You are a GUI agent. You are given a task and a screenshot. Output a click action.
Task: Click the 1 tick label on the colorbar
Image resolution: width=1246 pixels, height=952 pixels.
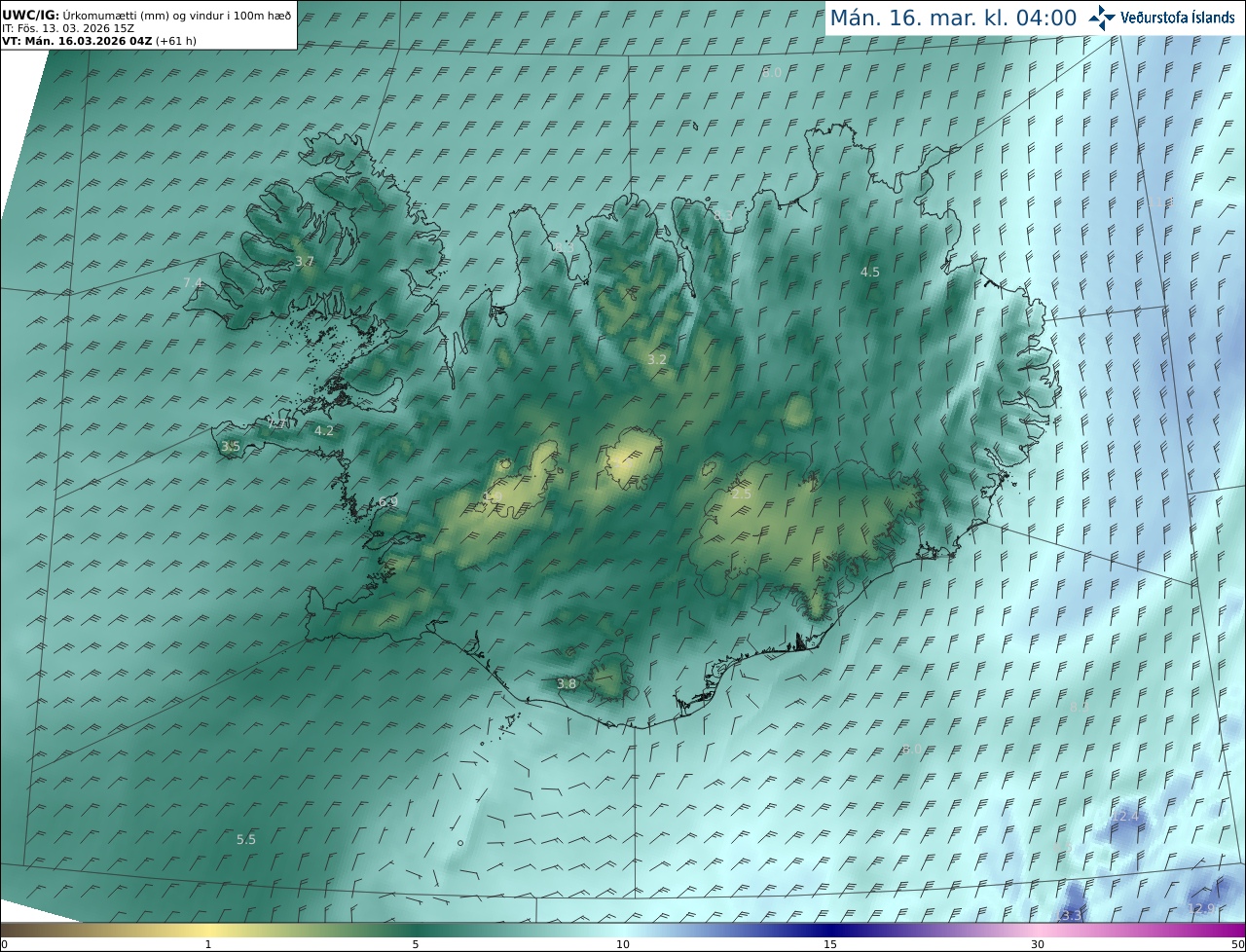coord(208,944)
